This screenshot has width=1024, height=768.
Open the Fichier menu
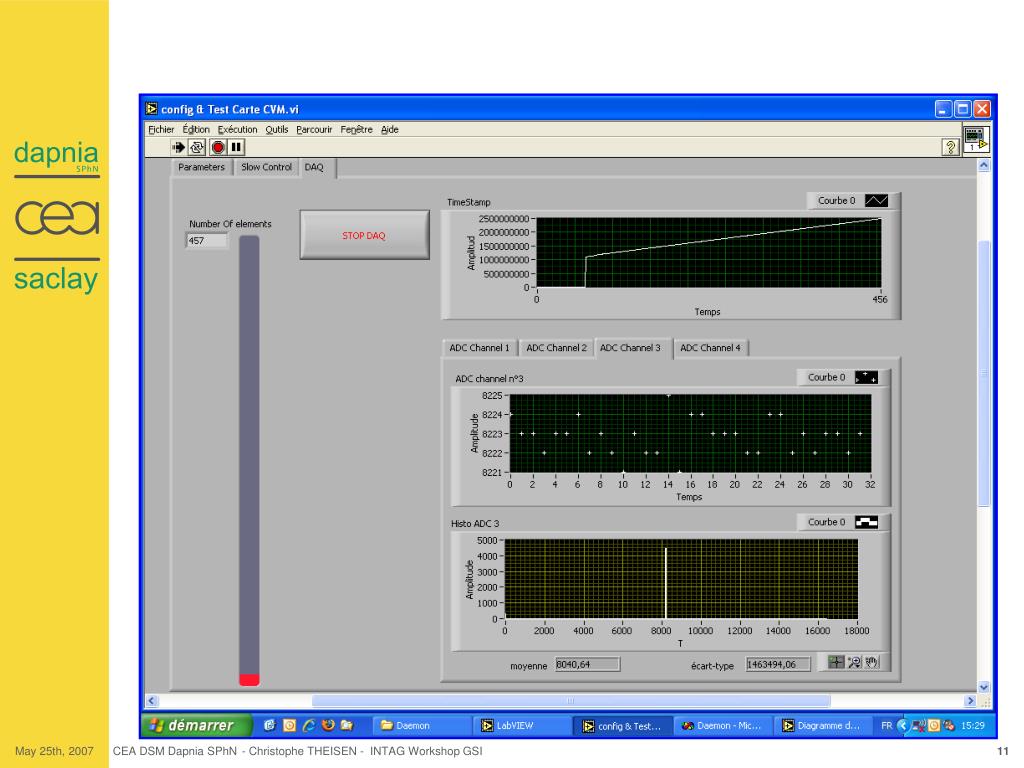[x=161, y=129]
